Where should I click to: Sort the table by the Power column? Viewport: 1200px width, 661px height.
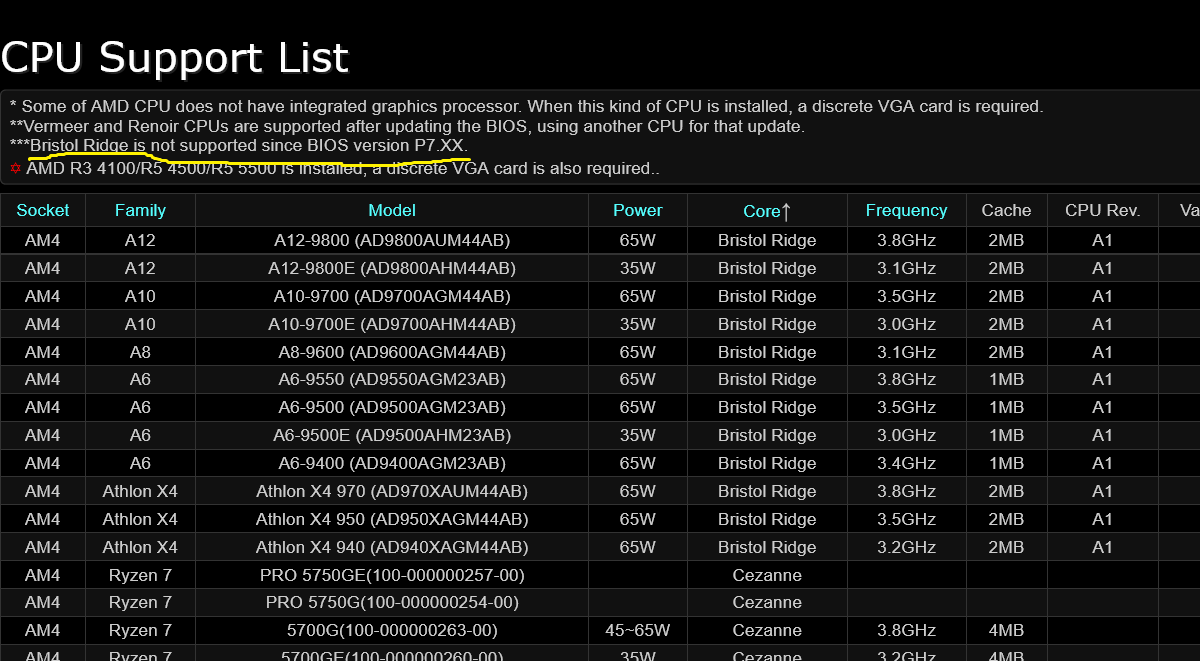637,211
